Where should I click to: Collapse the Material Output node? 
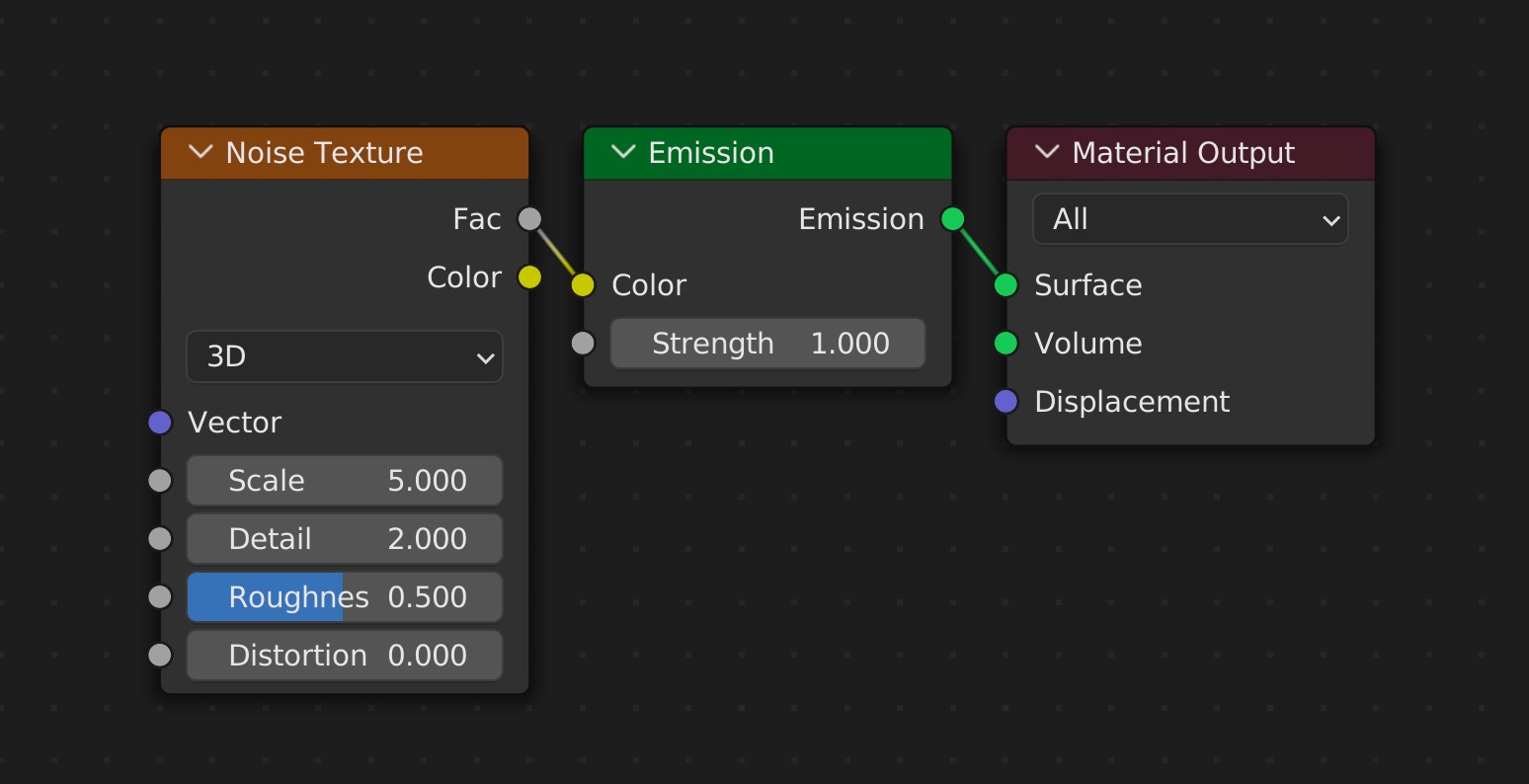pos(1047,152)
